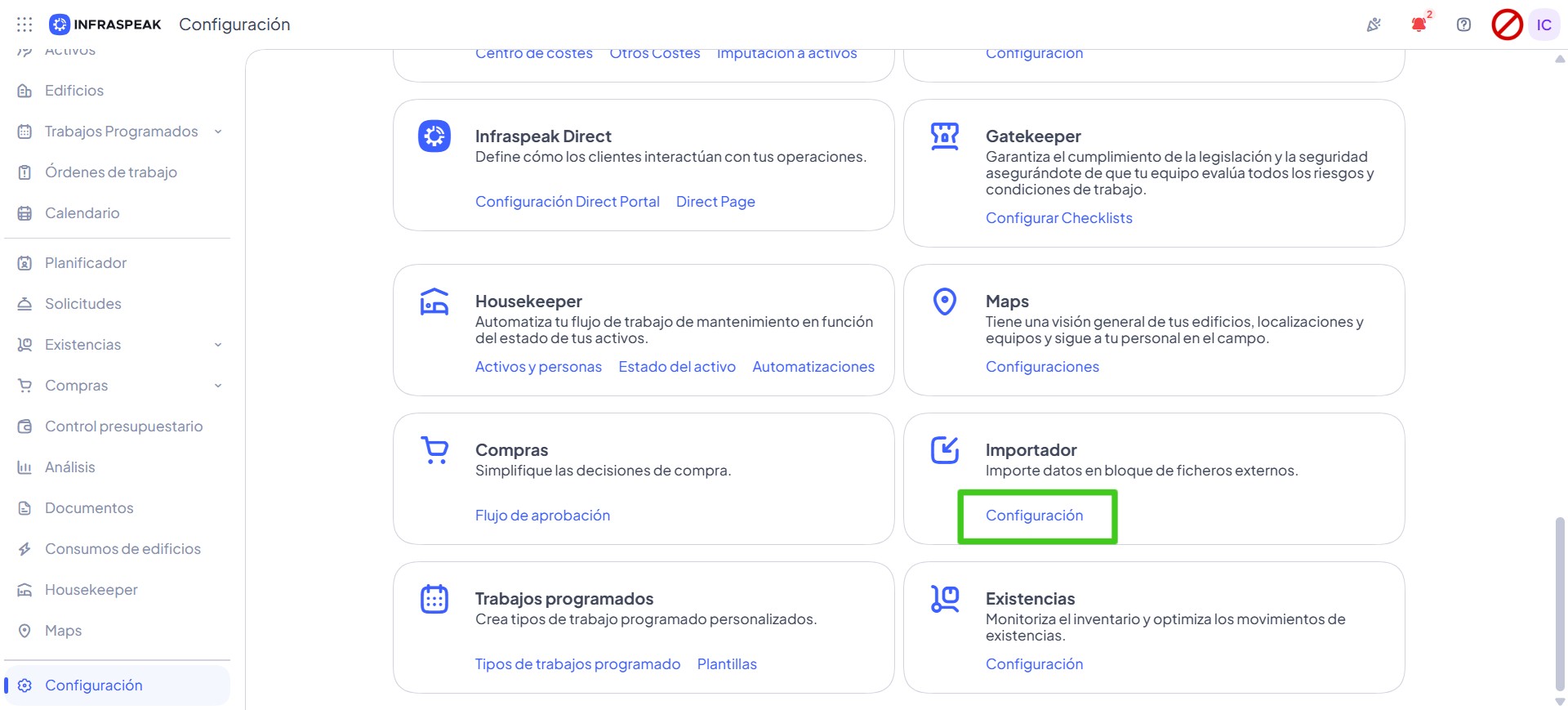Click the scrollbar up arrow
Screen dimensions: 1568x710
pos(1560,59)
